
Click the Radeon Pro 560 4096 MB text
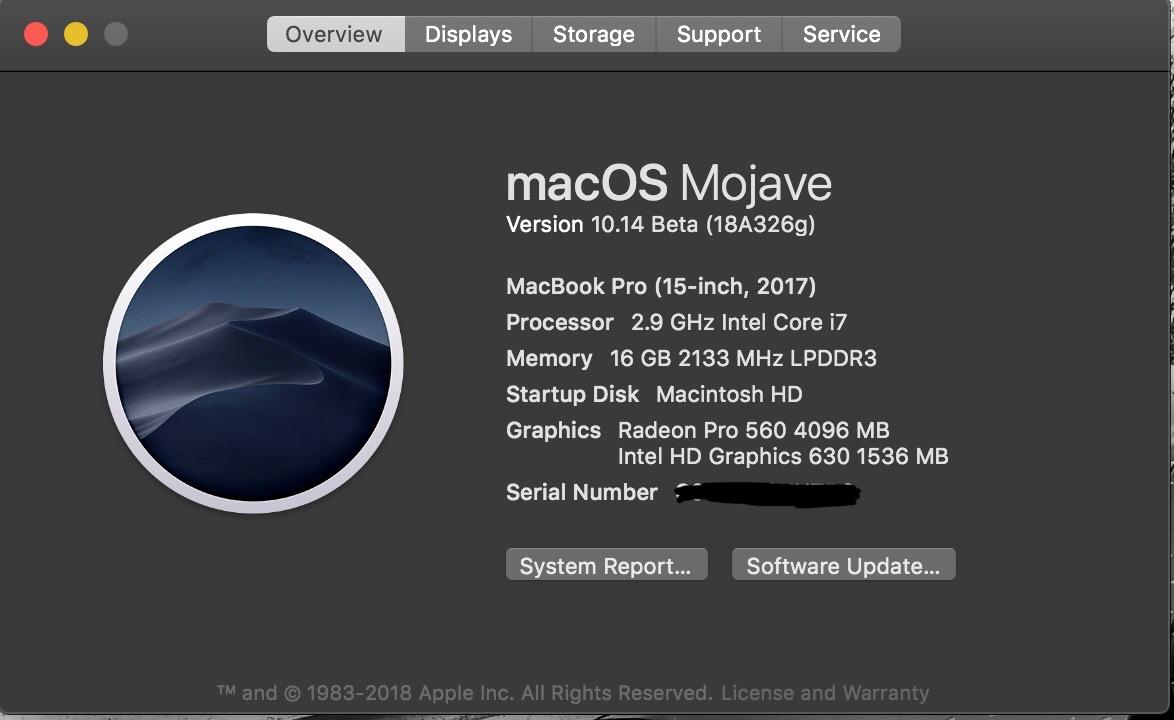pyautogui.click(x=753, y=430)
